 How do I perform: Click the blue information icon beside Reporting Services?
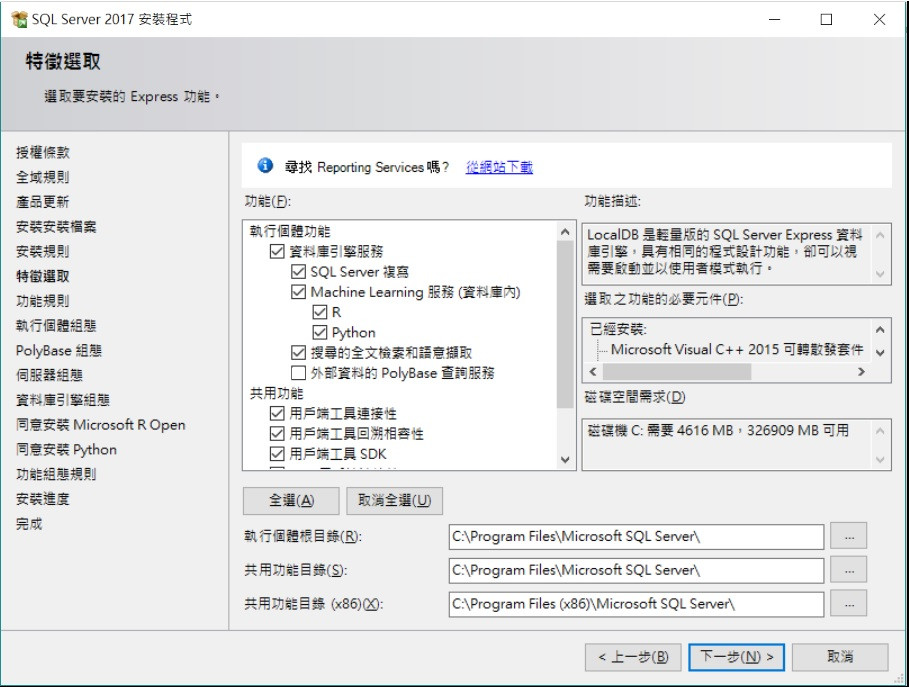[265, 166]
